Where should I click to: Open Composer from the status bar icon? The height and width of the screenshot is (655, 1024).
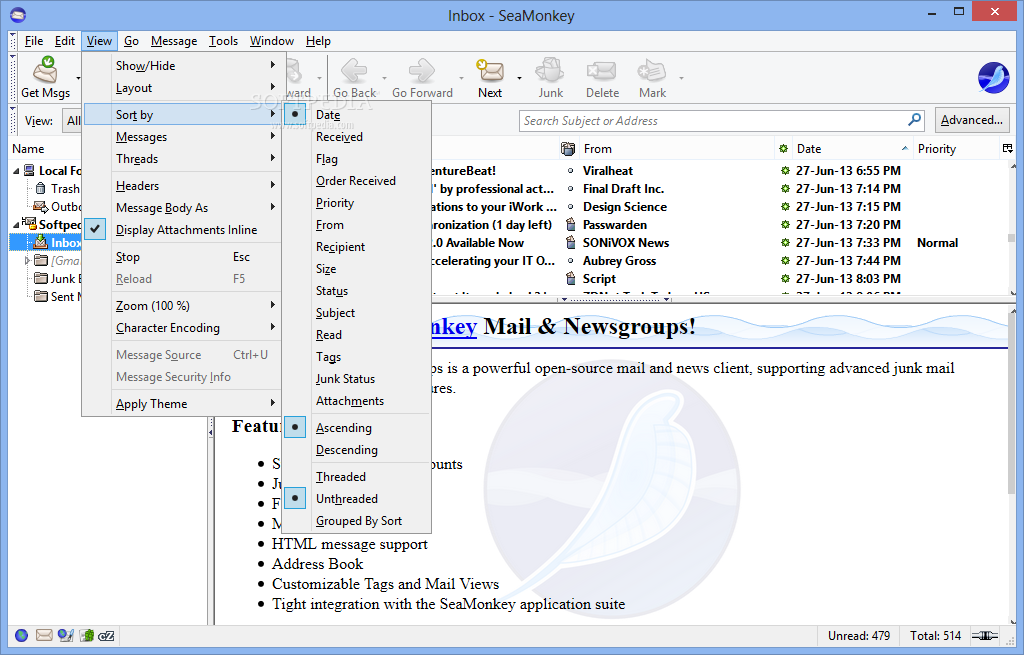[x=65, y=635]
